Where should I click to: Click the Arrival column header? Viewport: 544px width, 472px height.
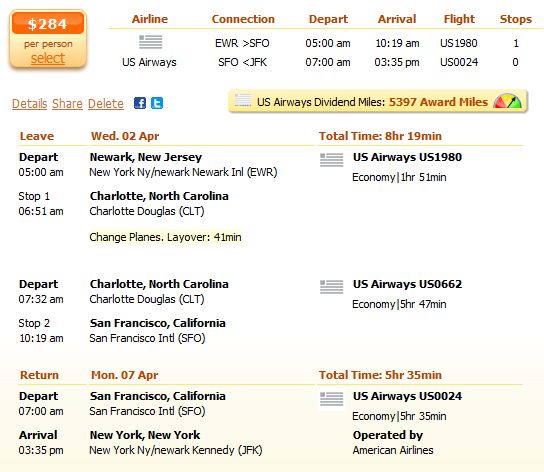coord(397,19)
